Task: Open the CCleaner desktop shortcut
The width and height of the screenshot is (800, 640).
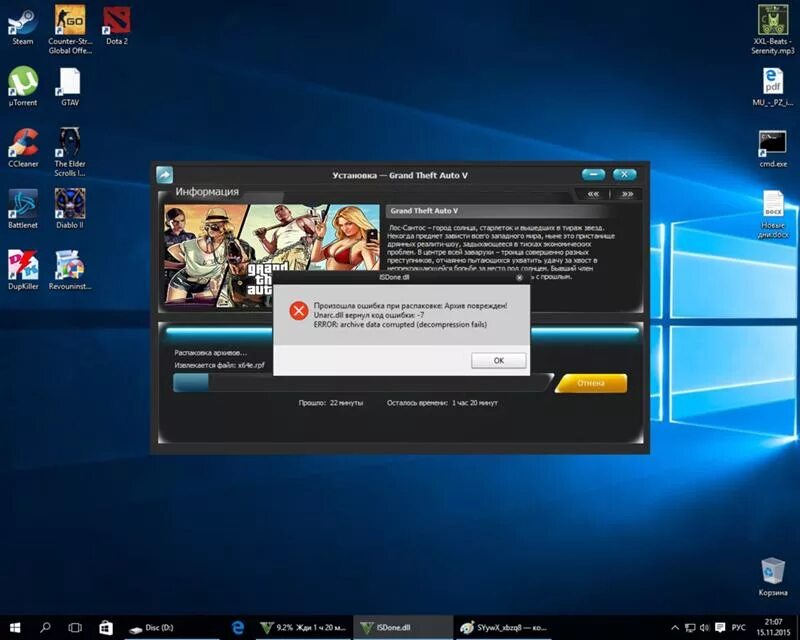Action: click(23, 148)
